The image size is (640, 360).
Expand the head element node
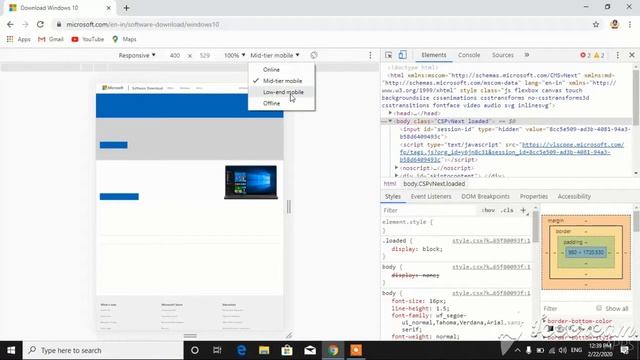tap(390, 113)
